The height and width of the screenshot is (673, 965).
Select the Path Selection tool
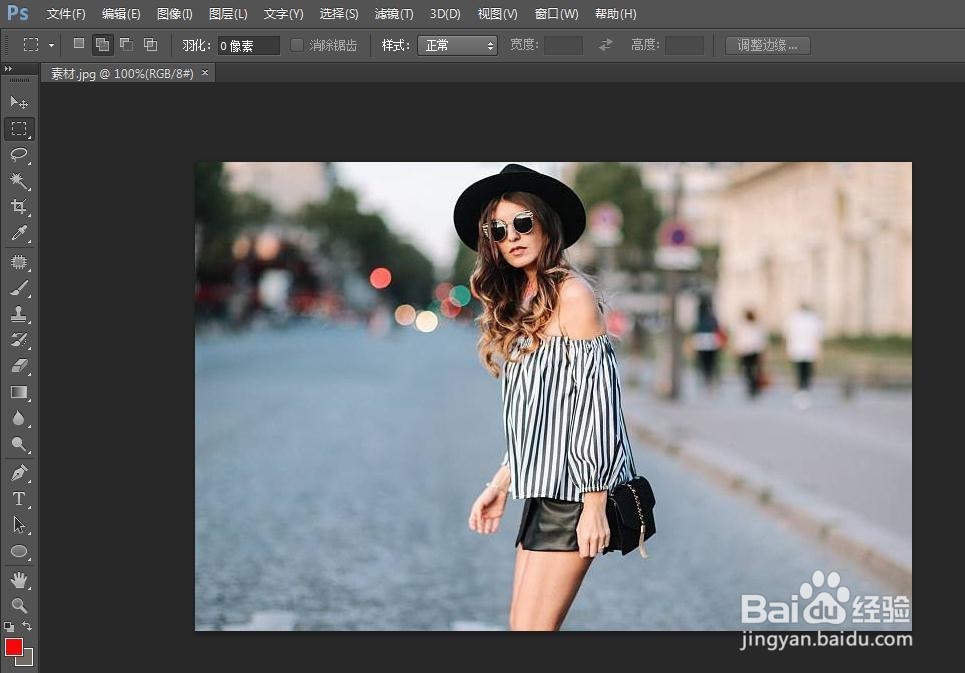pos(19,525)
